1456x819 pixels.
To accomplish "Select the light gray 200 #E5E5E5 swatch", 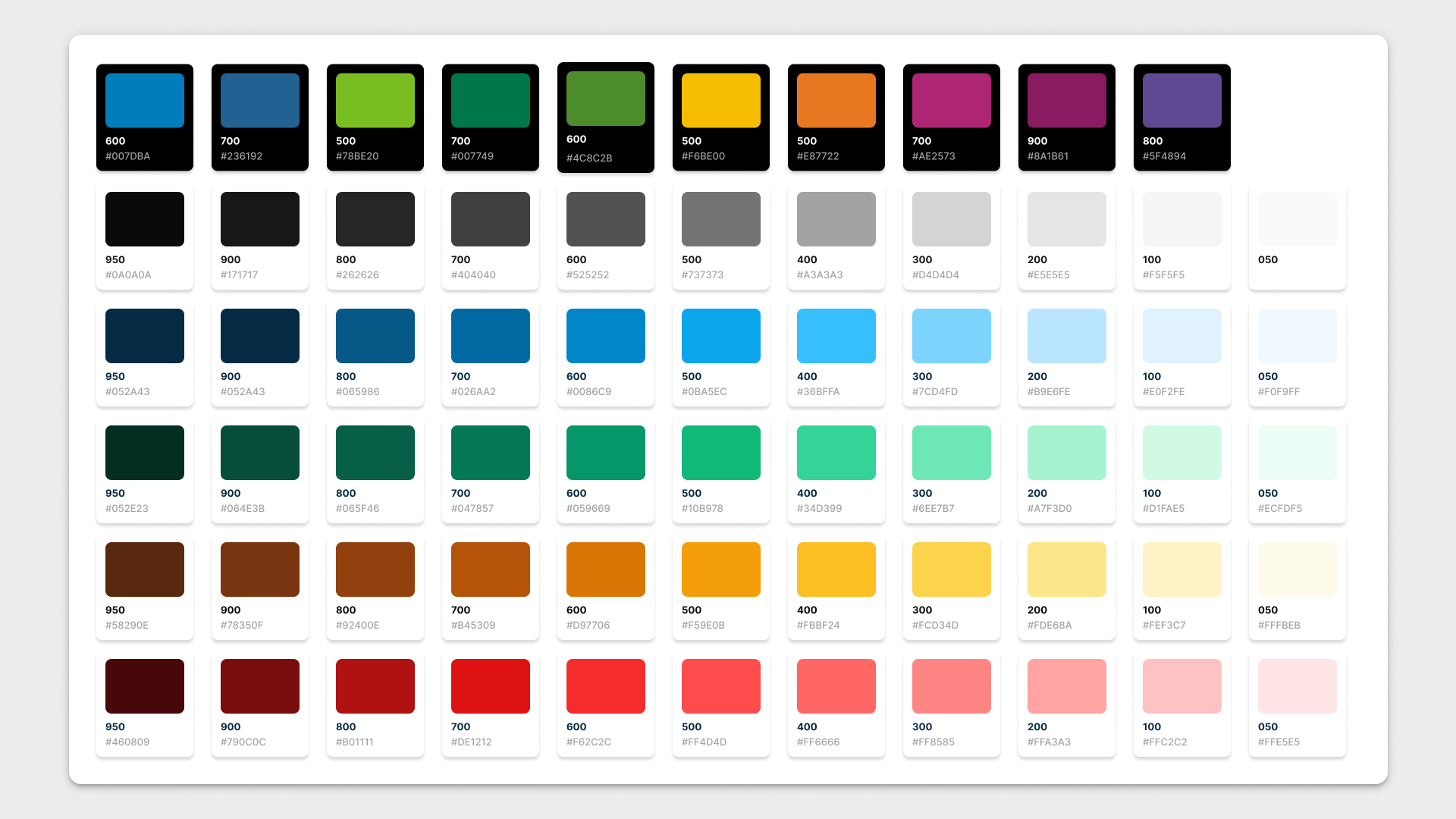I will click(1066, 219).
